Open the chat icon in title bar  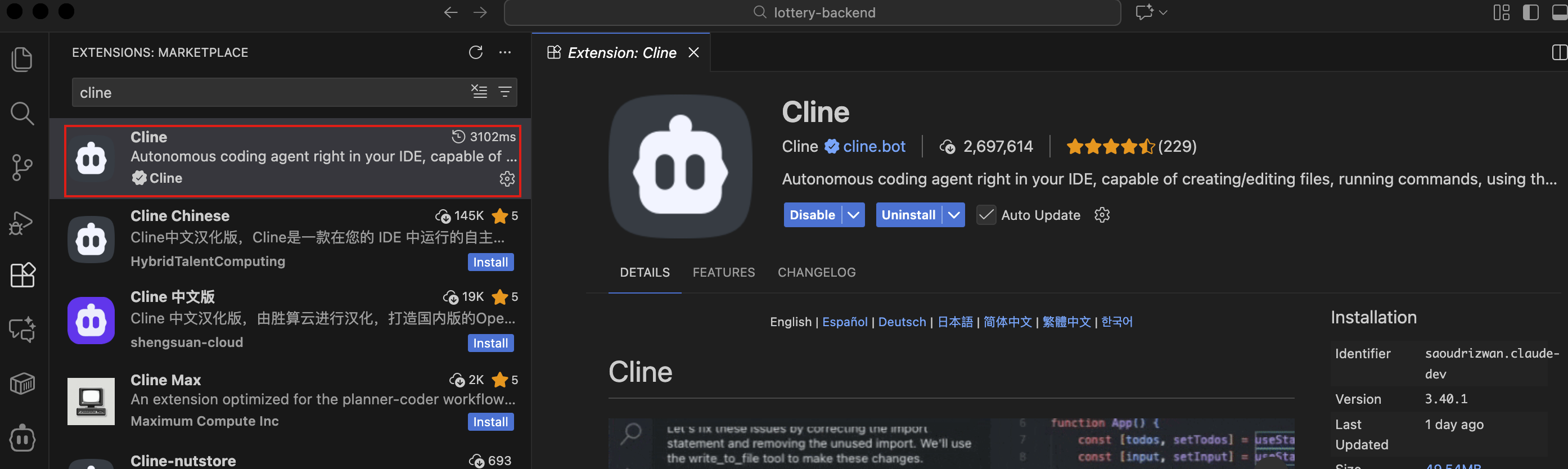click(x=1145, y=12)
